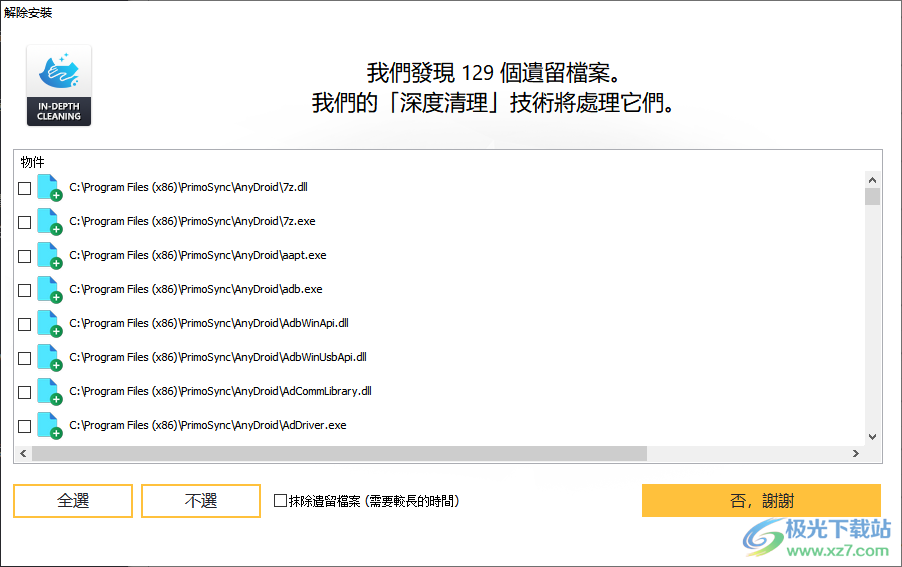902x567 pixels.
Task: Click the file icon for 7z.dll
Action: click(49, 187)
